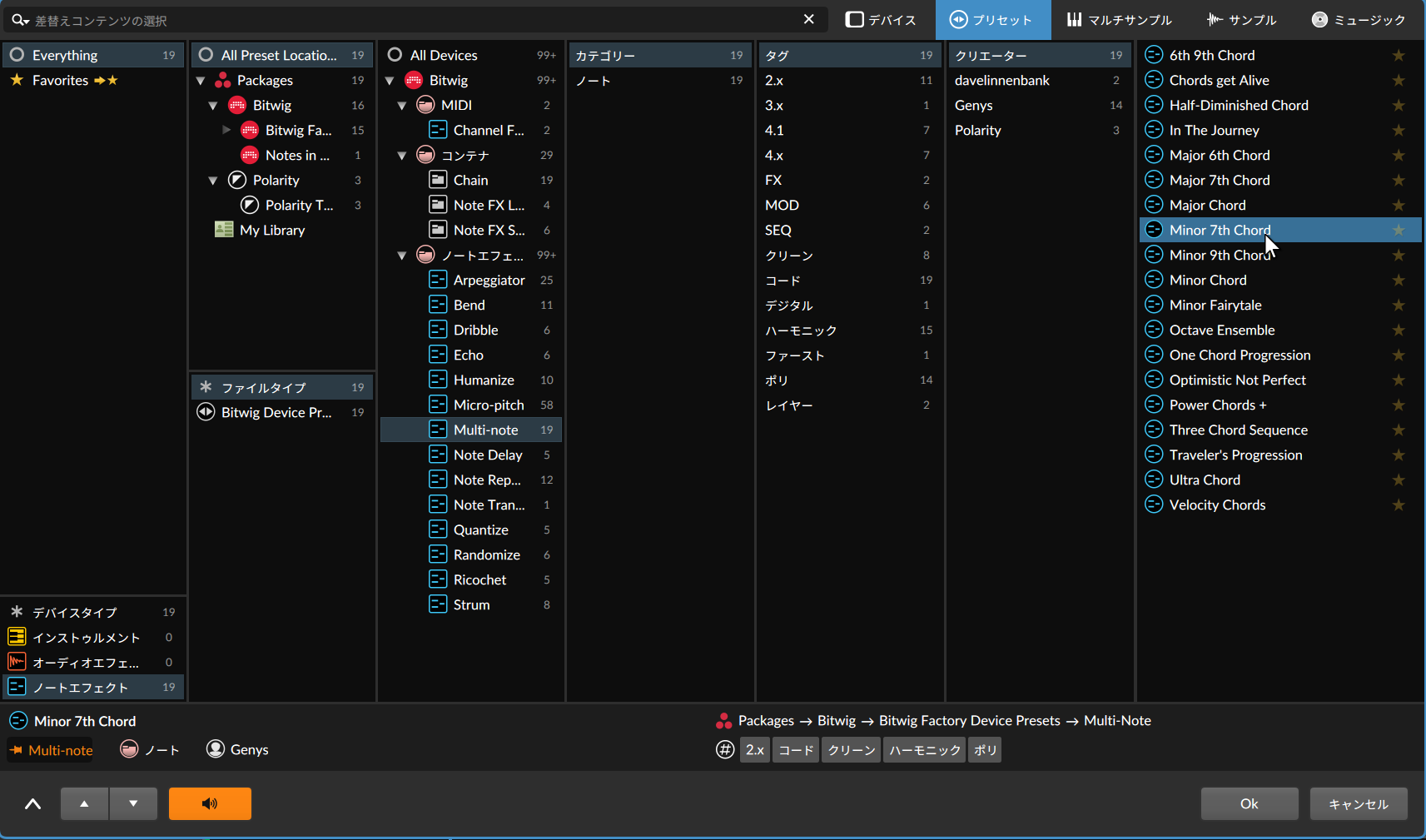Select the All Preset Locatio... radio filter

coord(206,55)
